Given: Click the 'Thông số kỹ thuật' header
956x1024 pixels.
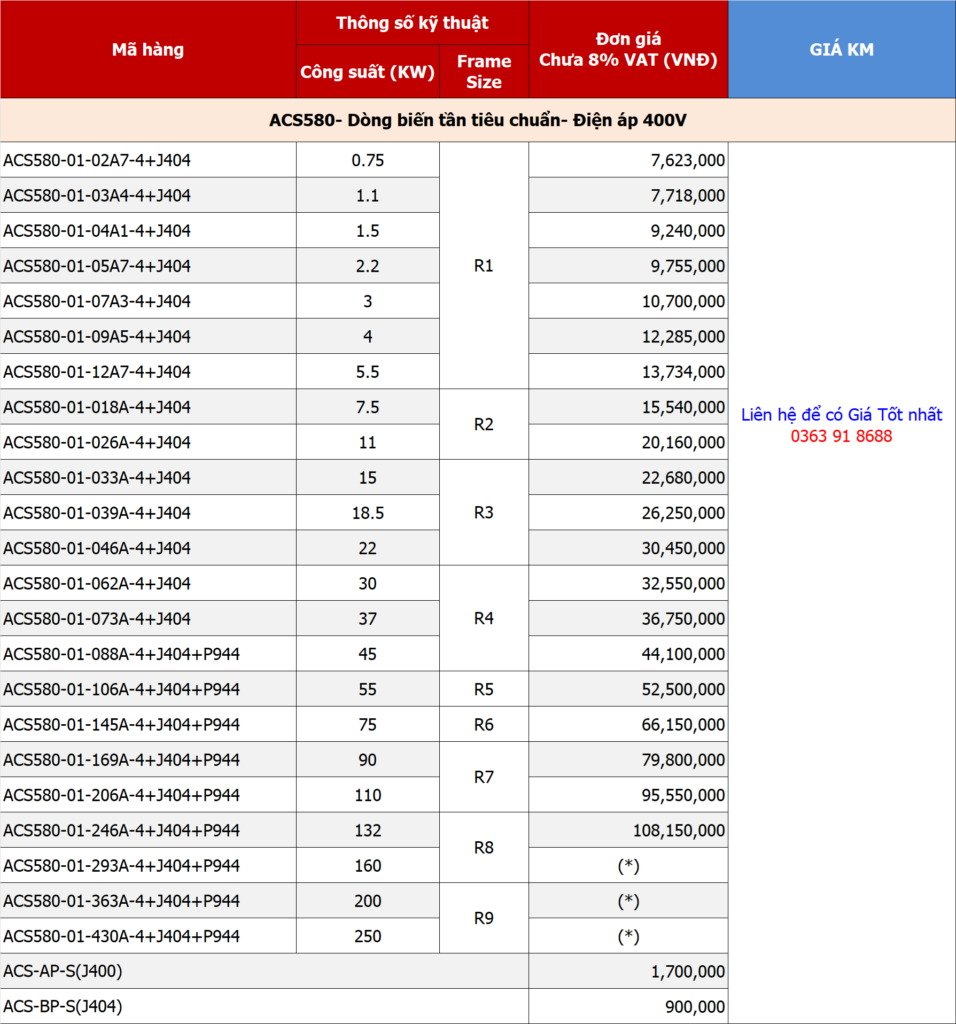Looking at the screenshot, I should (x=412, y=23).
